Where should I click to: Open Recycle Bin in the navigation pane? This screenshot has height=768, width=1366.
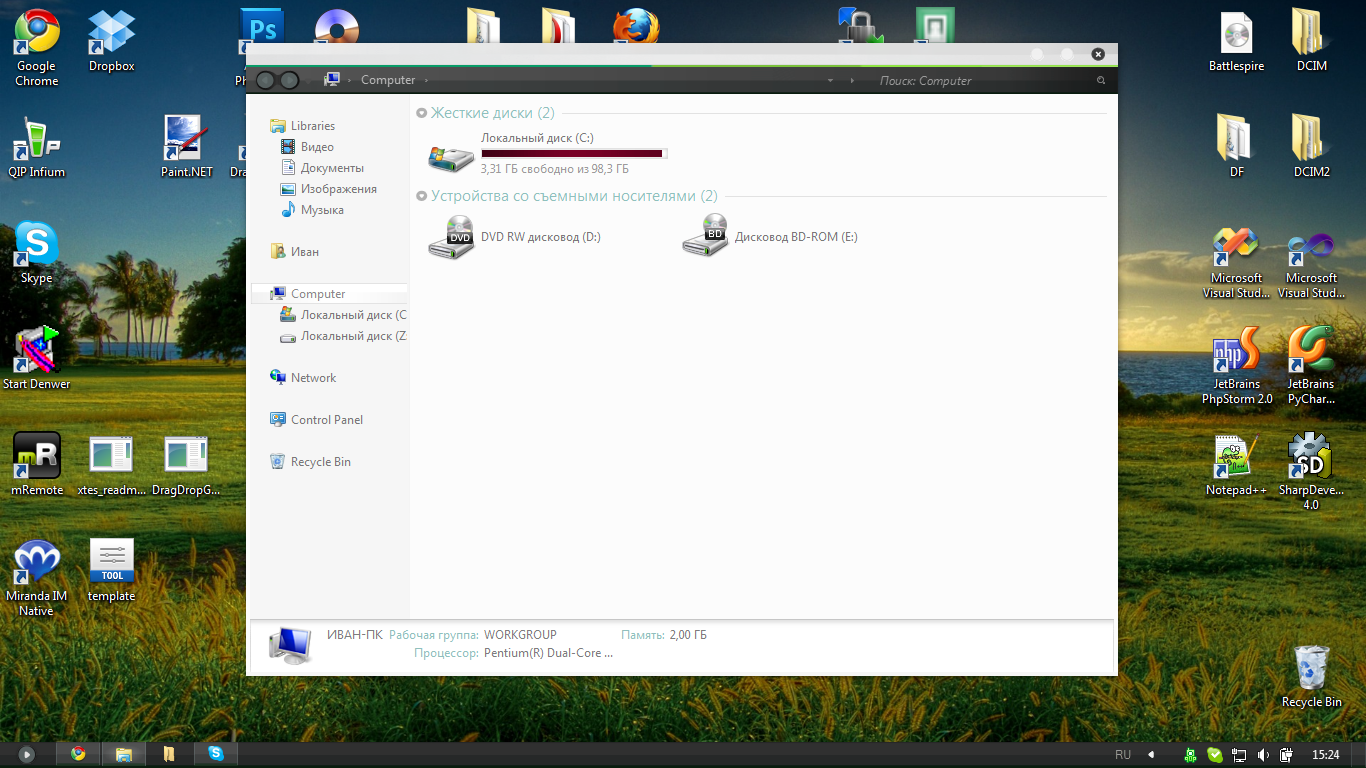coord(310,462)
